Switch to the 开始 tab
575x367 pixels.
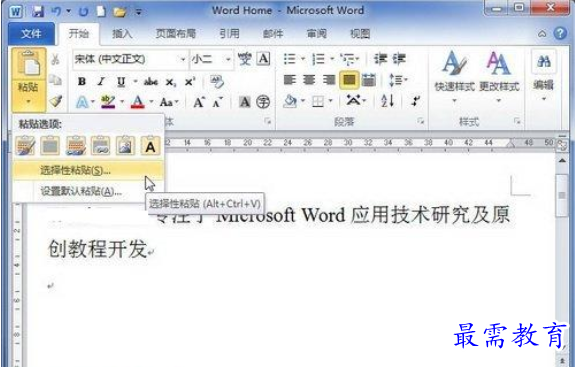point(79,34)
